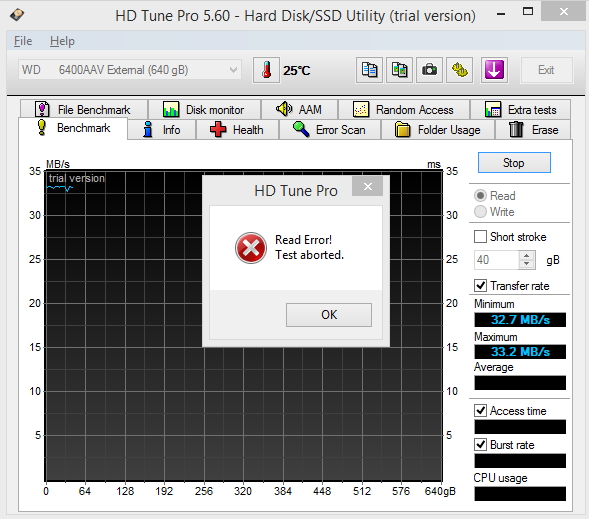Open the File menu
This screenshot has height=519, width=589.
point(23,41)
